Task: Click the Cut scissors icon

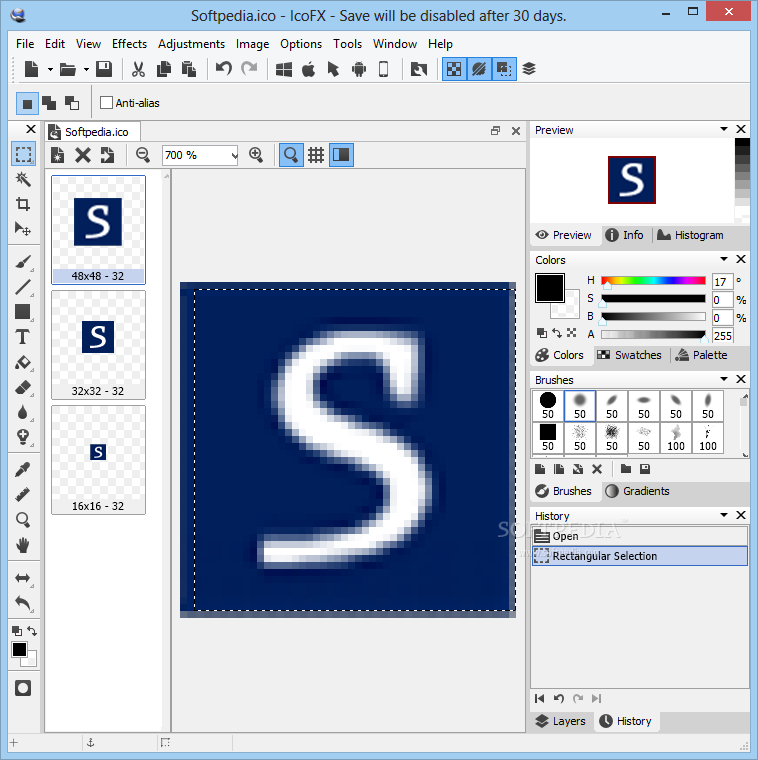Action: [x=138, y=69]
